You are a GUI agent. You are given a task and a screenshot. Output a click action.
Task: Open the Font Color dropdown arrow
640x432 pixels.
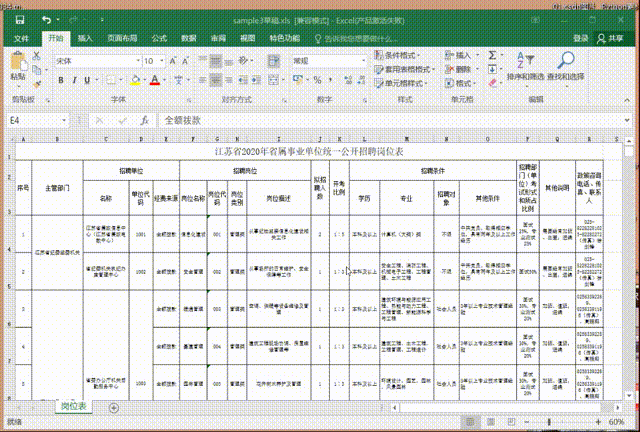click(x=164, y=80)
